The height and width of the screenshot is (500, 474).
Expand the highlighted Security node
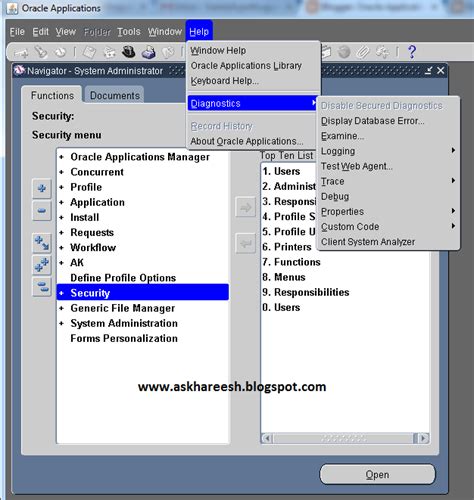tap(61, 293)
